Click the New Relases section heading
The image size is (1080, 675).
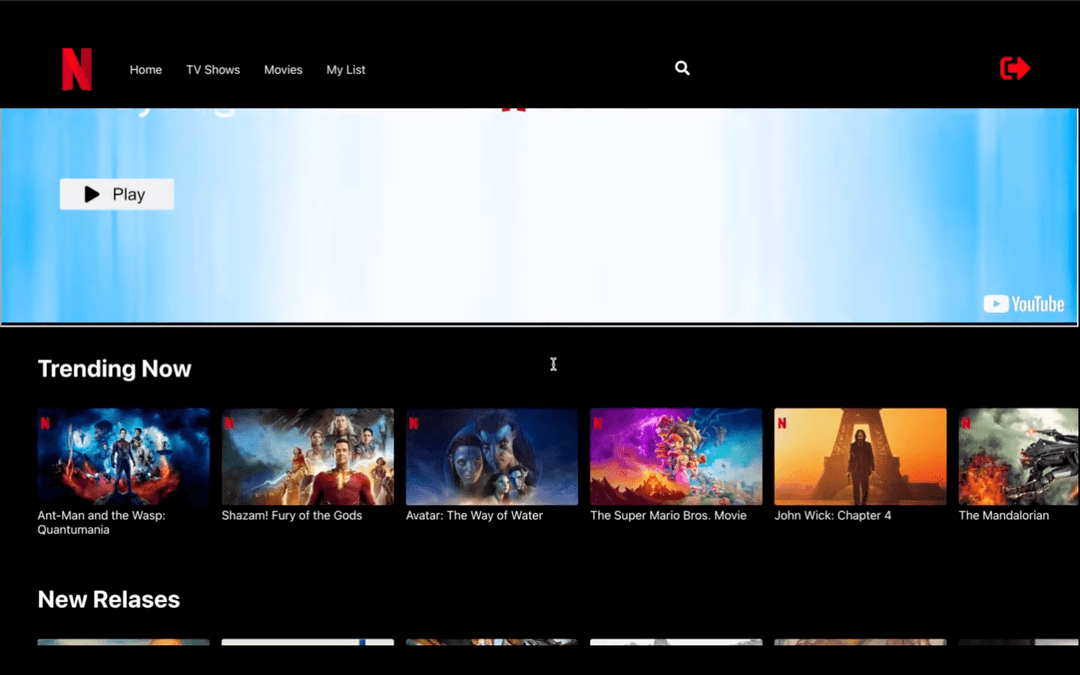(109, 600)
